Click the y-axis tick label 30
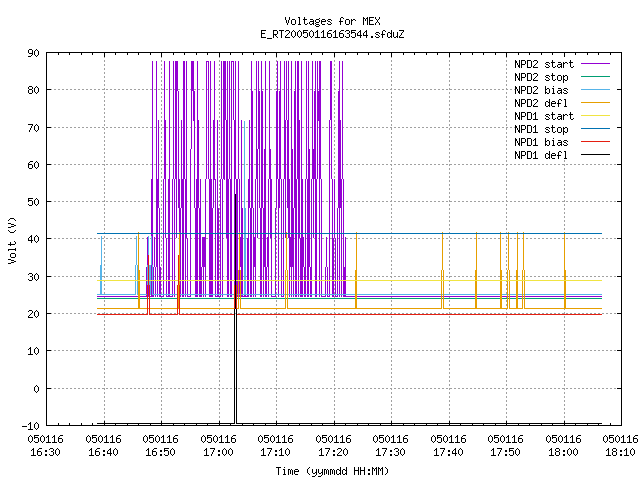Screen dimensions: 640x480 click(x=33, y=277)
